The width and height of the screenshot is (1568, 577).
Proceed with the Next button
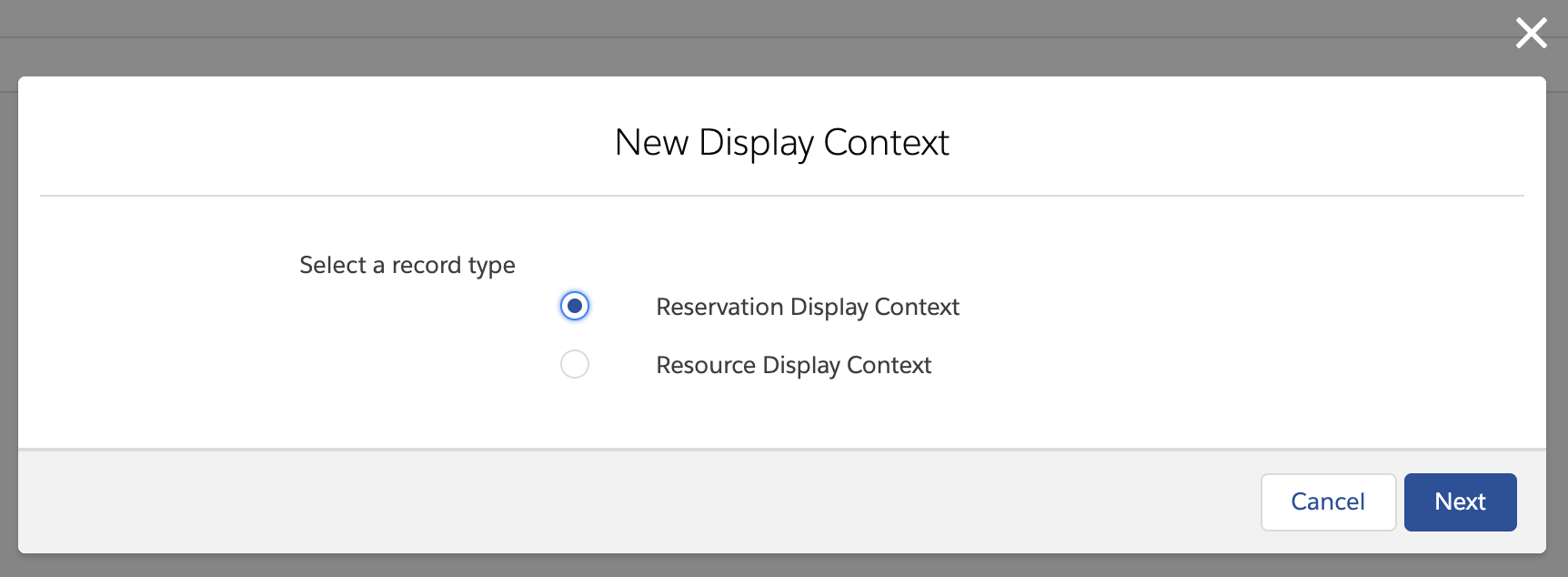pos(1460,501)
